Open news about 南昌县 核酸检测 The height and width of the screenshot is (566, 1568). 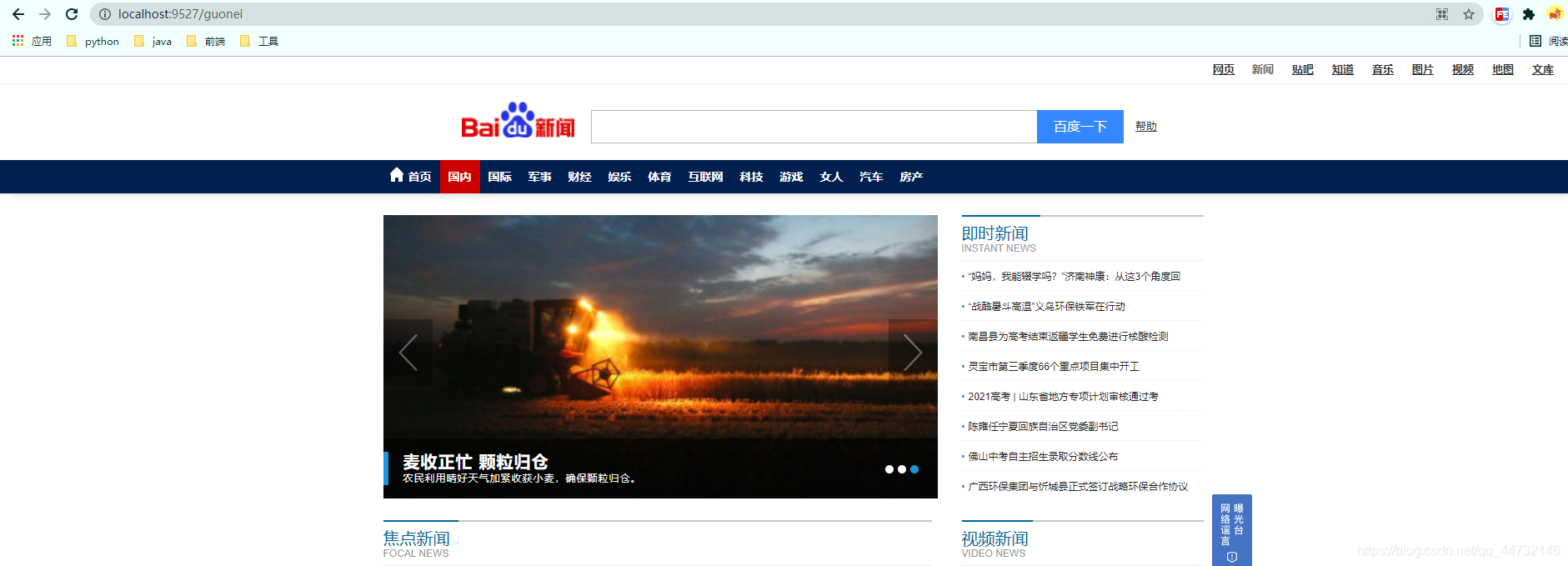(1068, 337)
